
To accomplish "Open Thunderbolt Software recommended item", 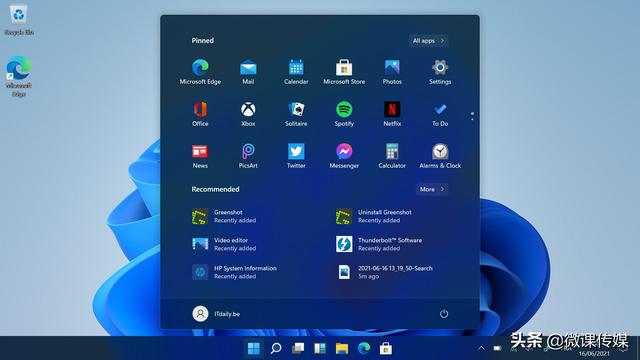I will 379,244.
